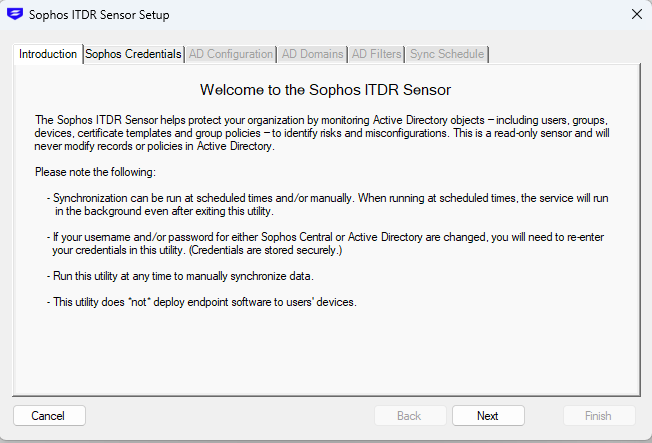652x443 pixels.
Task: Click the Finish button
Action: point(599,416)
